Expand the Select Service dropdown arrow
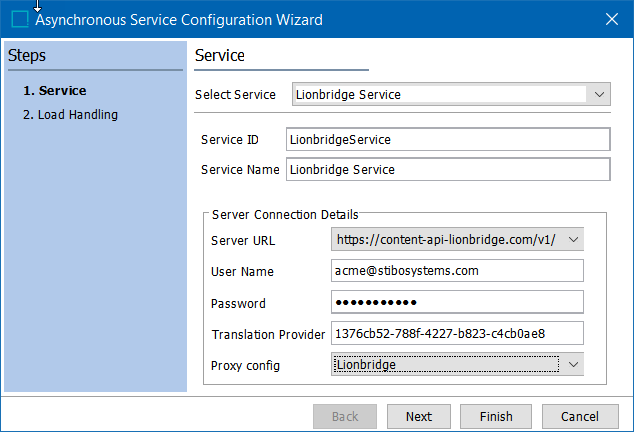Screen dimensions: 634x432 [x=598, y=95]
